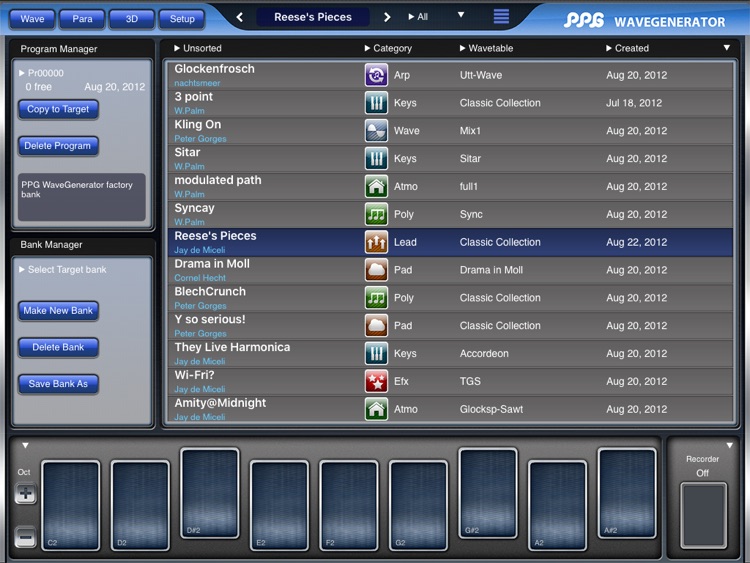Screen dimensions: 750x563
Task: Expand Select Target bank
Action: click(x=63, y=270)
